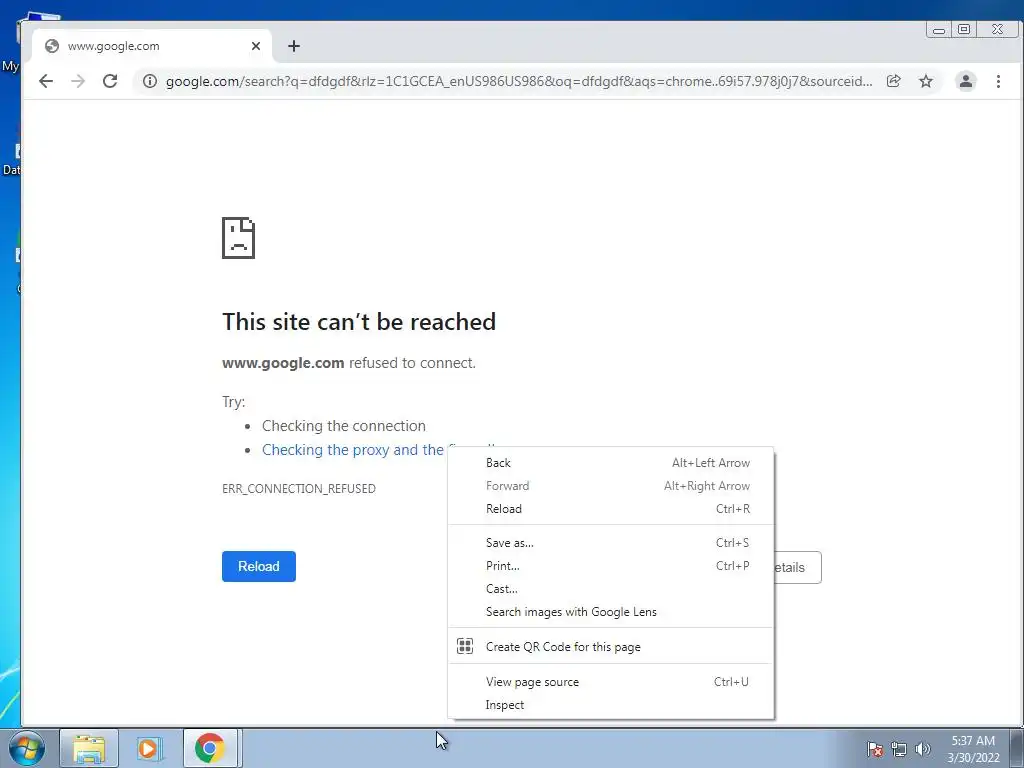
Task: Open the Windows Start button
Action: 27,748
